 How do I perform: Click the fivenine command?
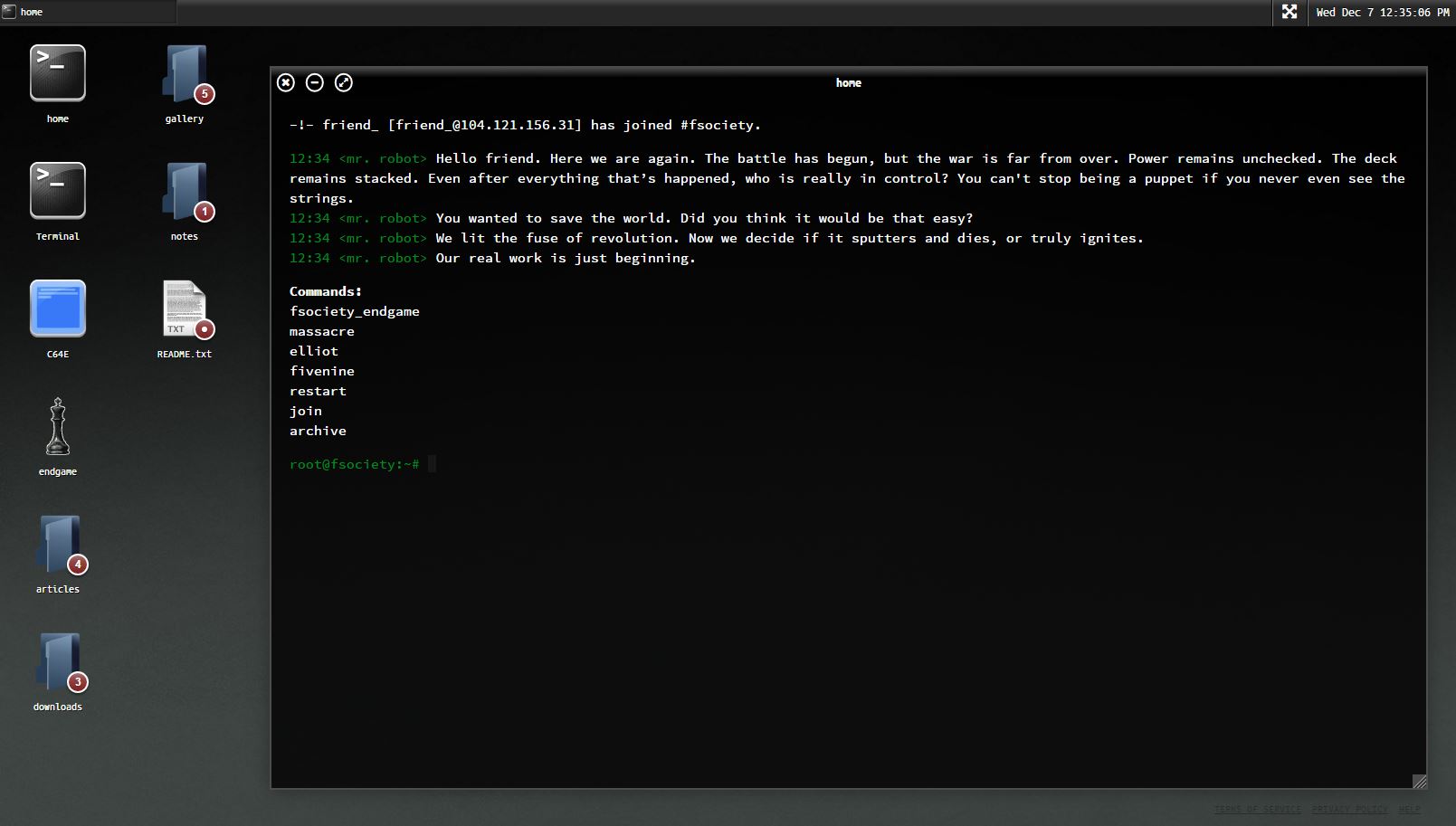tap(322, 371)
